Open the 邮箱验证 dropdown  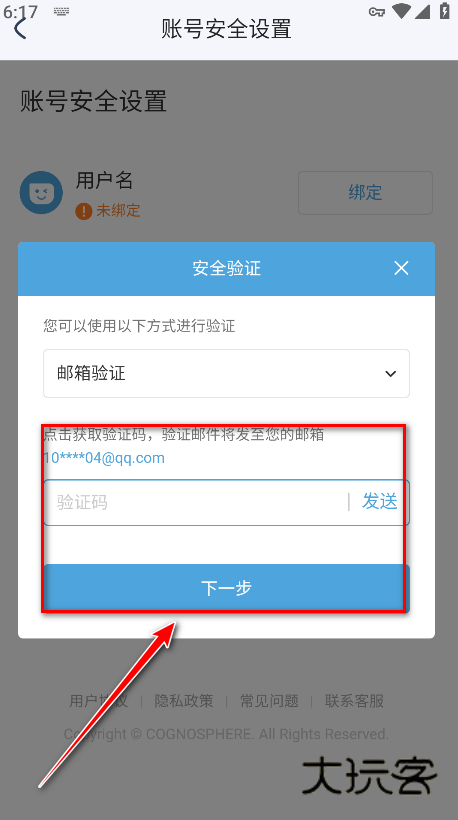(x=226, y=373)
